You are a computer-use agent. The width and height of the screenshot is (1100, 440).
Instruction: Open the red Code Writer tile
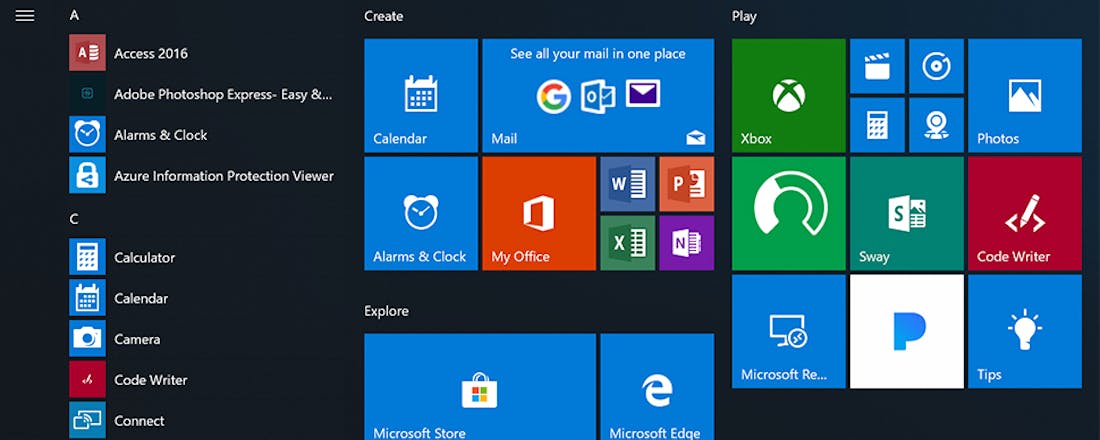[1025, 213]
